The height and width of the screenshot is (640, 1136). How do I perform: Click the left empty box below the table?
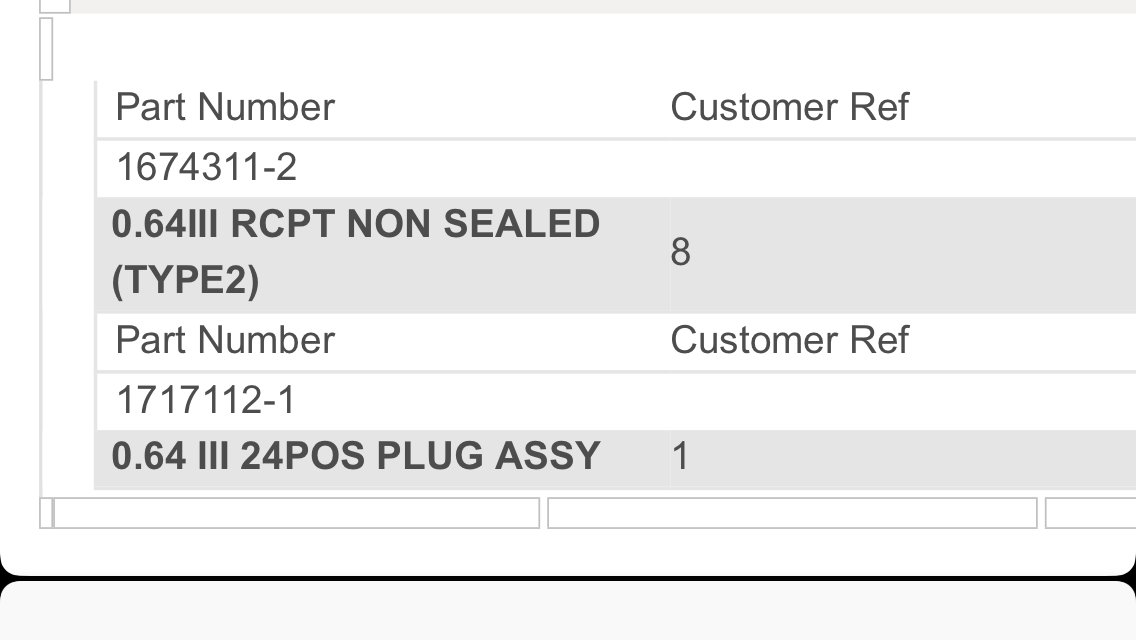pyautogui.click(x=297, y=513)
